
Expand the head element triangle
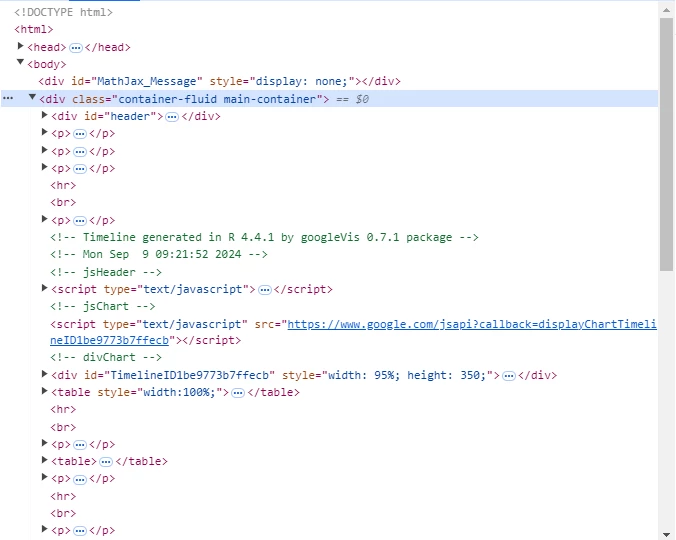[x=20, y=46]
